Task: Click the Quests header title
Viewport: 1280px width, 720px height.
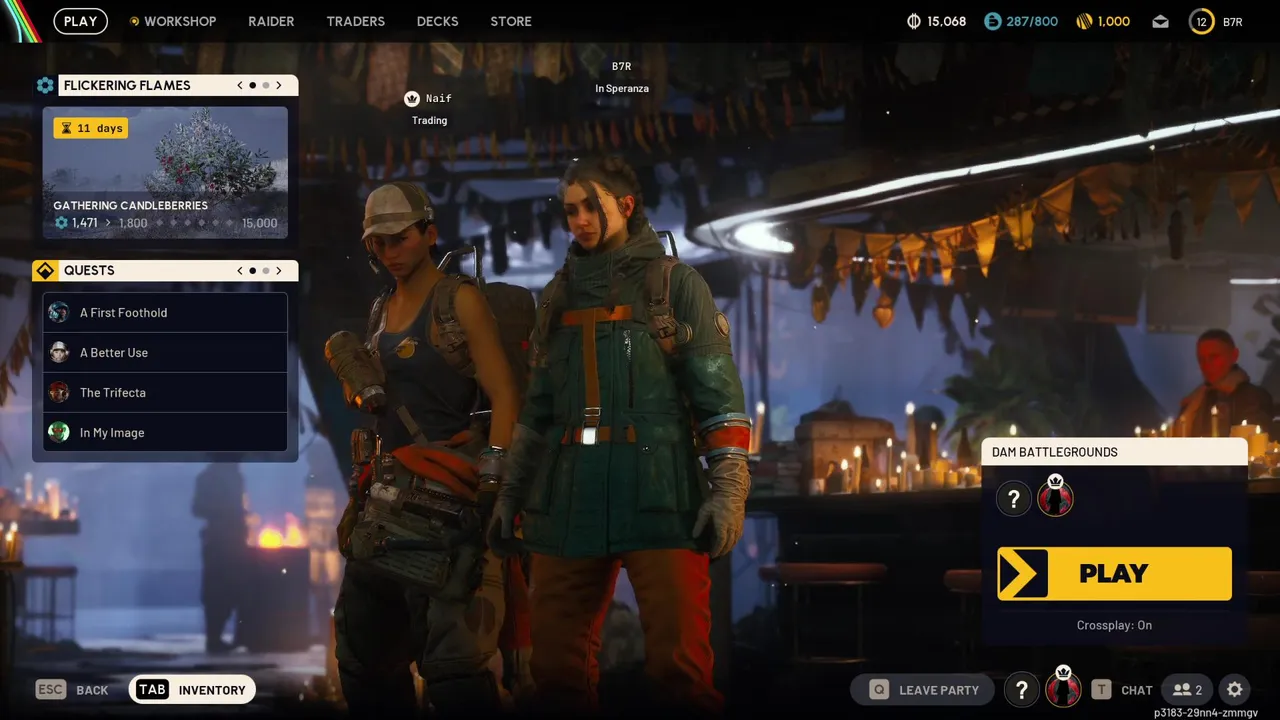Action: tap(89, 270)
